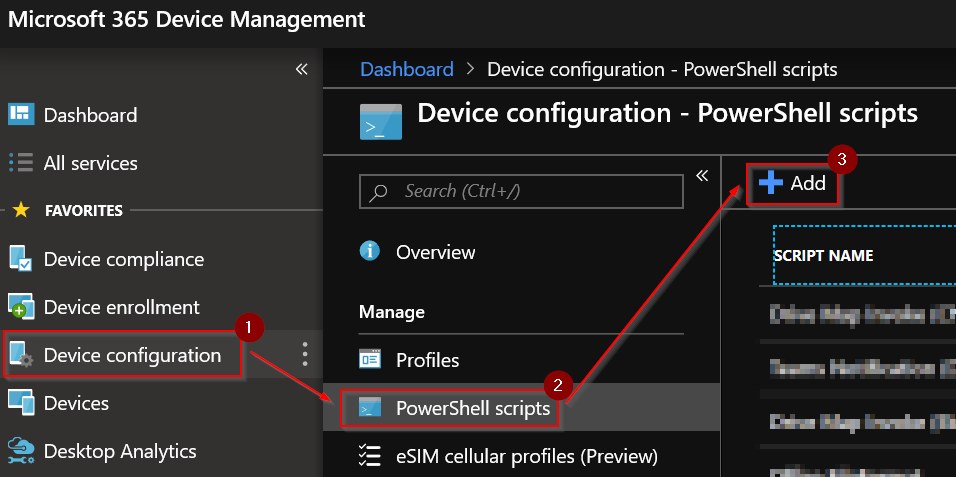Click the Device enrollment icon
The image size is (956, 477).
[x=21, y=307]
